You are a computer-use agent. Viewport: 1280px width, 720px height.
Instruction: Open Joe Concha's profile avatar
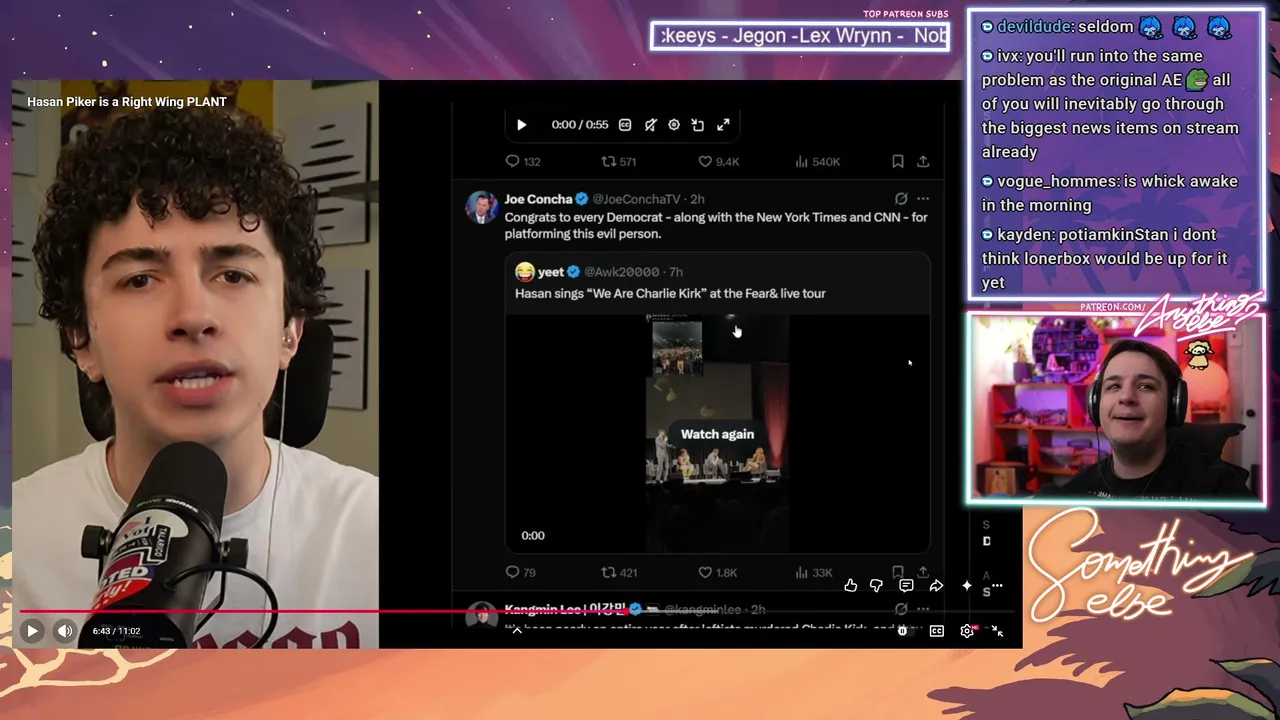click(x=482, y=207)
